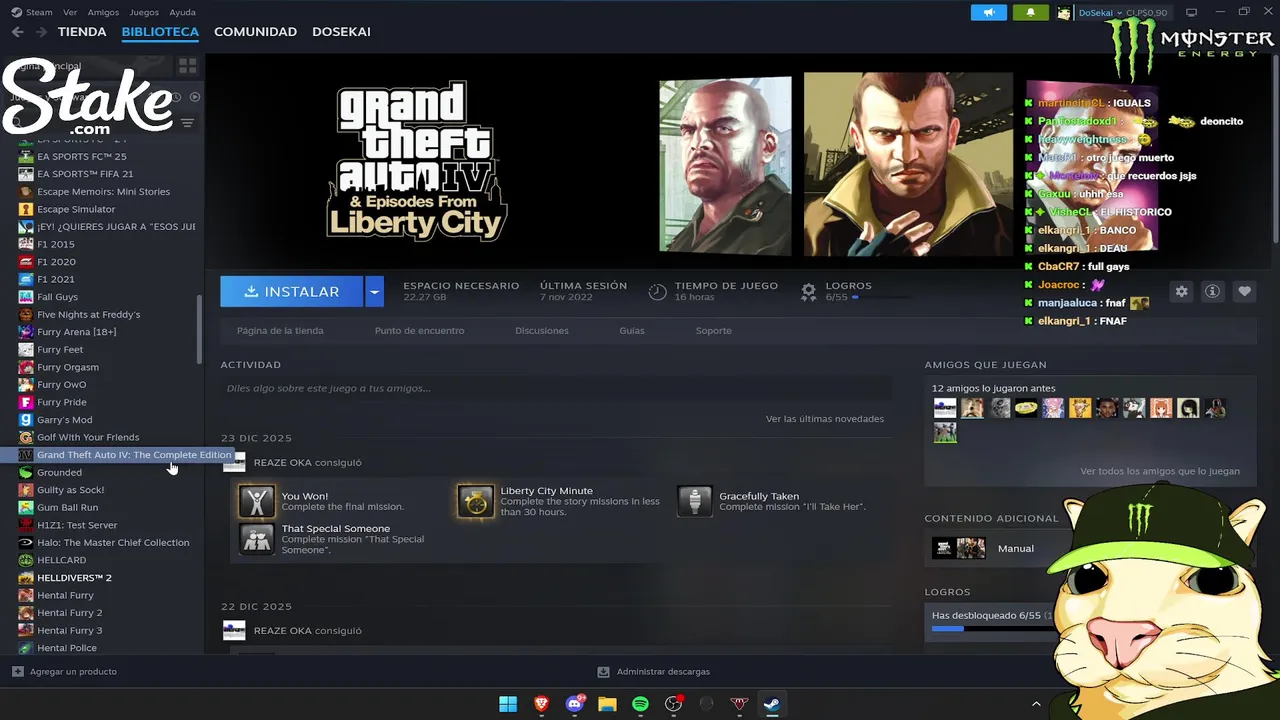Open Discord from the taskbar

(574, 704)
